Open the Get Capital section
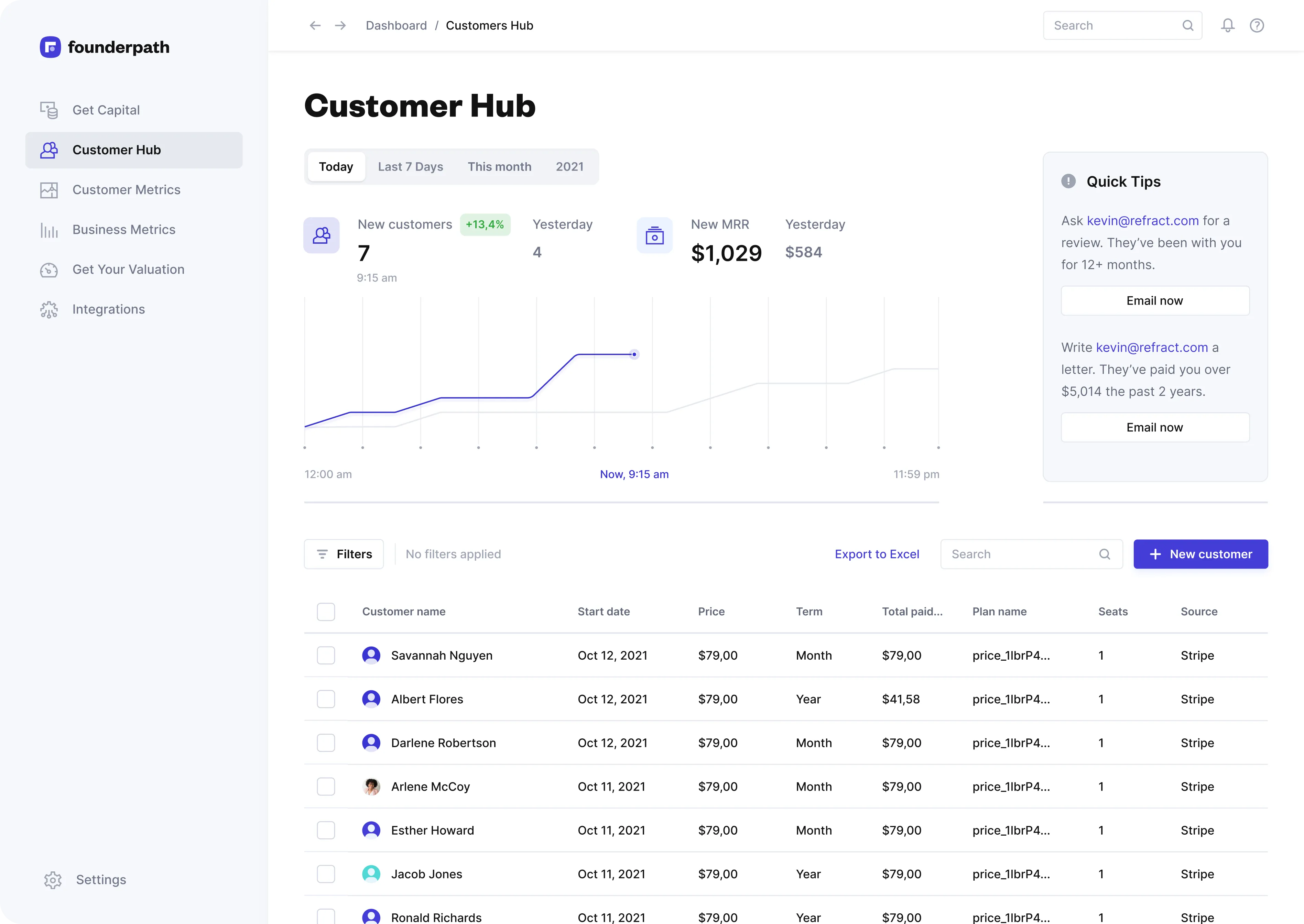Image resolution: width=1304 pixels, height=924 pixels. pyautogui.click(x=106, y=110)
